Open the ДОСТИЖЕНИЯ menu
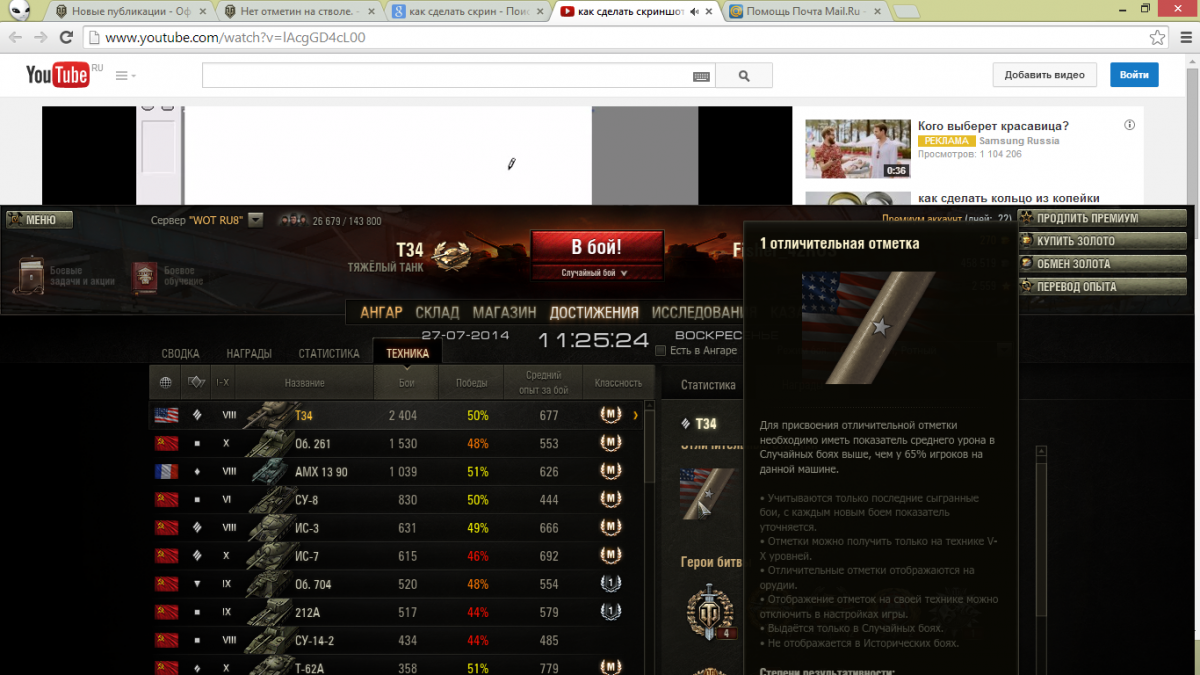Image resolution: width=1200 pixels, height=675 pixels. pyautogui.click(x=594, y=312)
